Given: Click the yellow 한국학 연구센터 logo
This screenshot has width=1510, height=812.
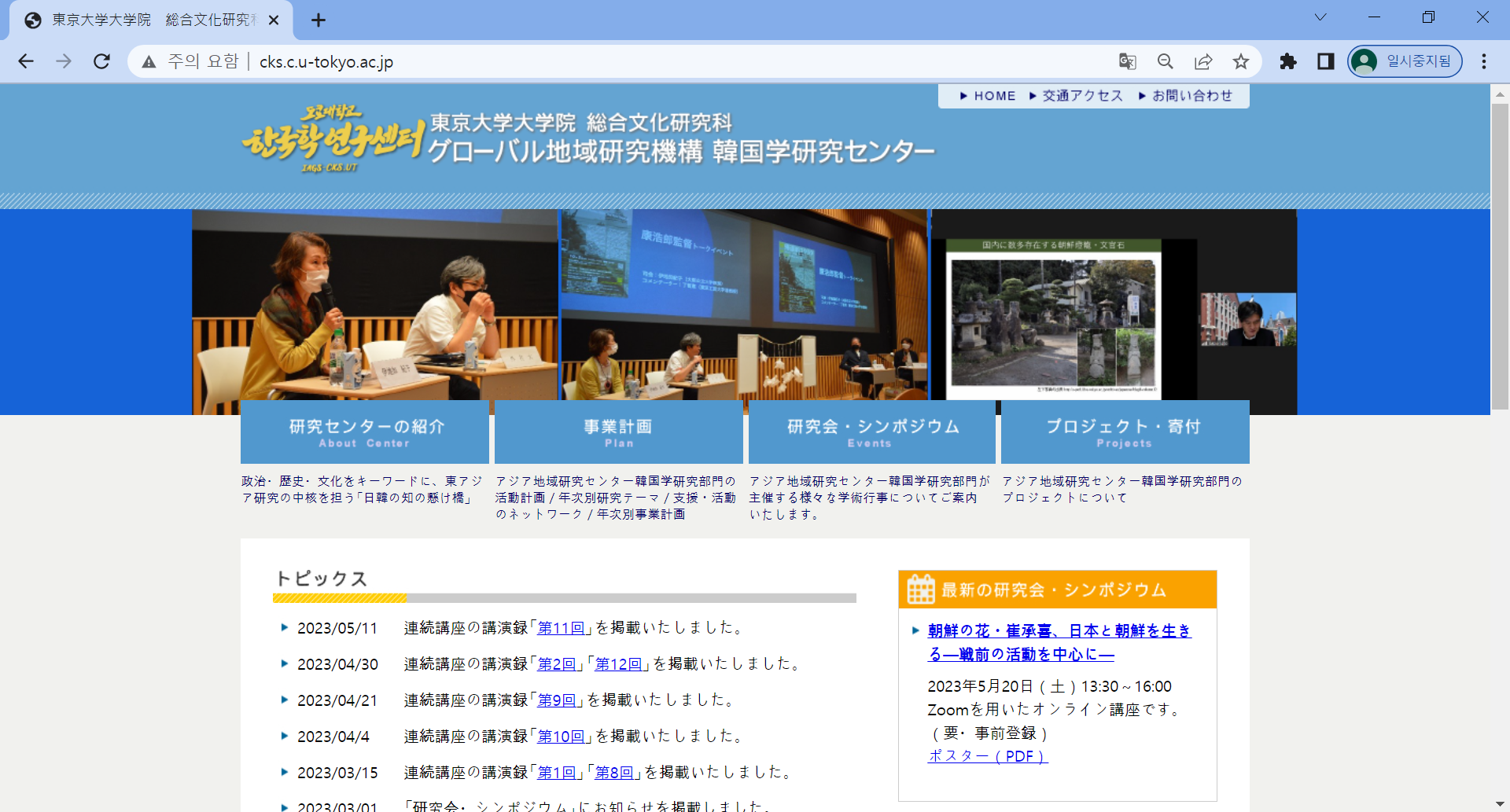Looking at the screenshot, I should click(333, 138).
